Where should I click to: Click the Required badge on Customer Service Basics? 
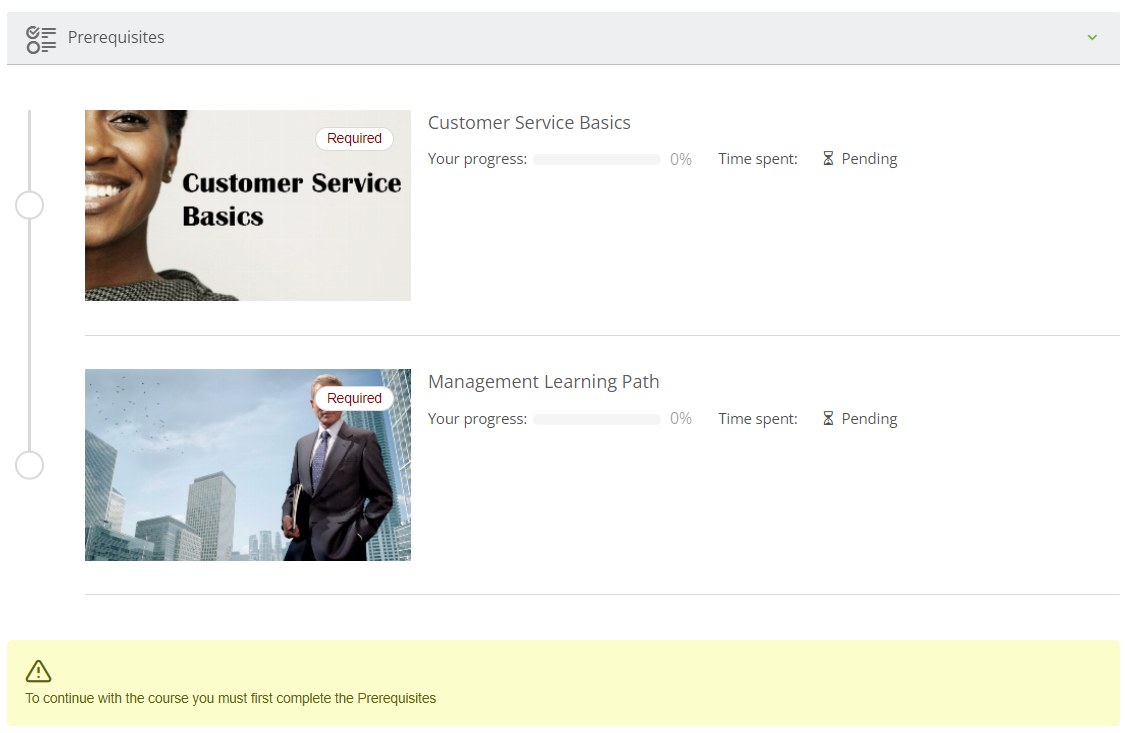point(354,138)
